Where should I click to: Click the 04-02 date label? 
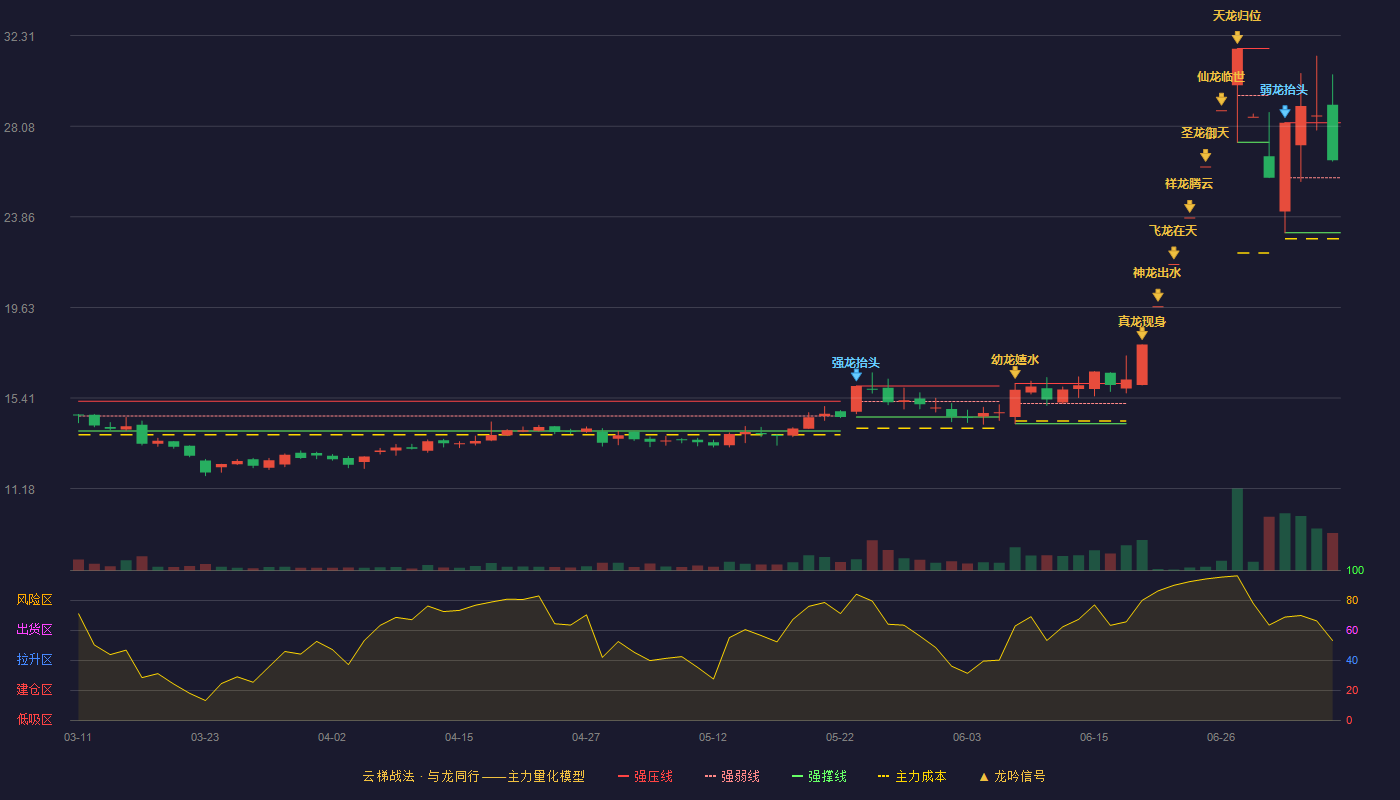click(x=332, y=737)
